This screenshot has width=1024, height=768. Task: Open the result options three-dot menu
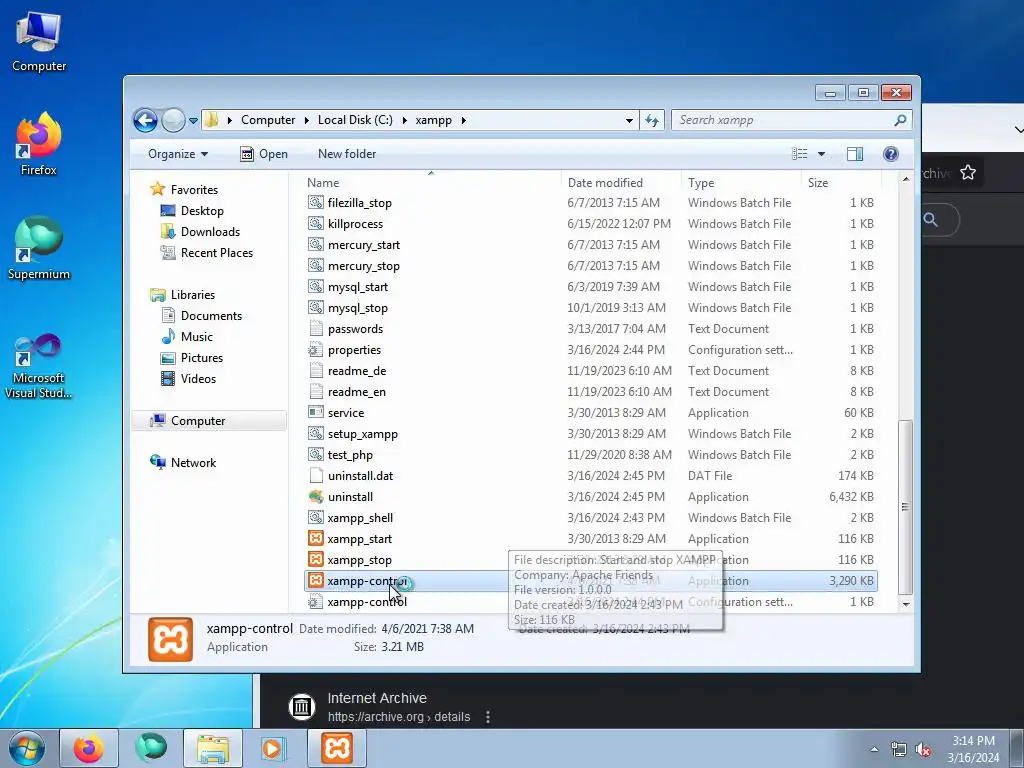(x=488, y=717)
